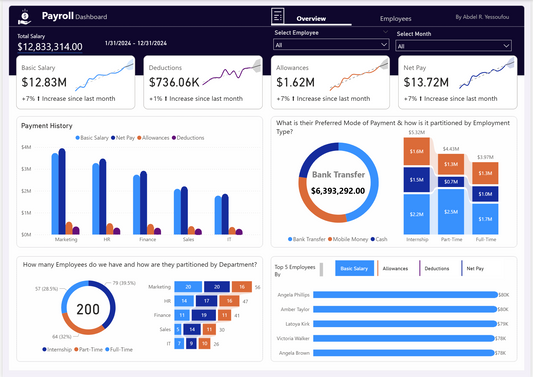Click the date range 1/31/2024 - 12/31/2024
This screenshot has height=377, width=533.
click(136, 43)
